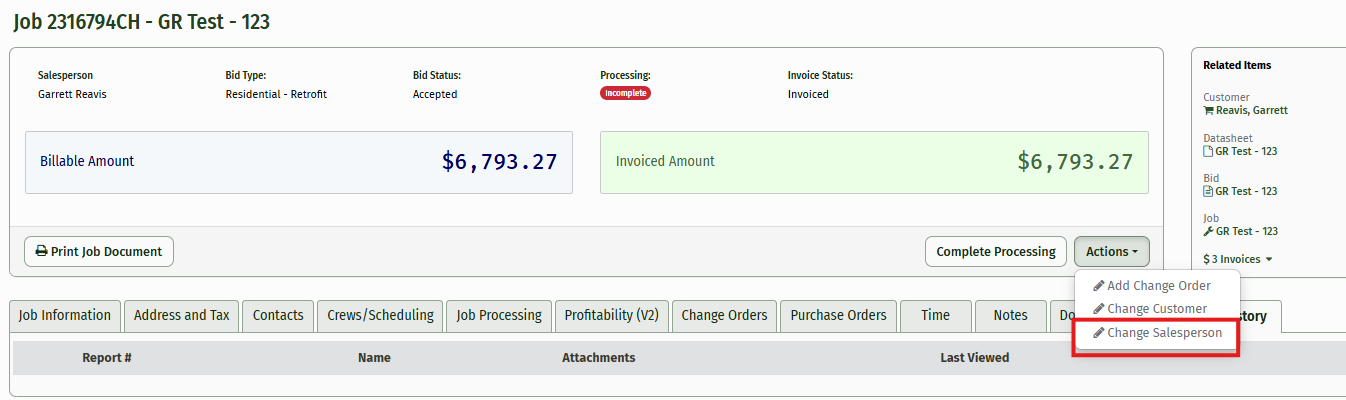Click the pencil icon beside Change Salesperson
This screenshot has height=400, width=1346.
coord(1099,333)
